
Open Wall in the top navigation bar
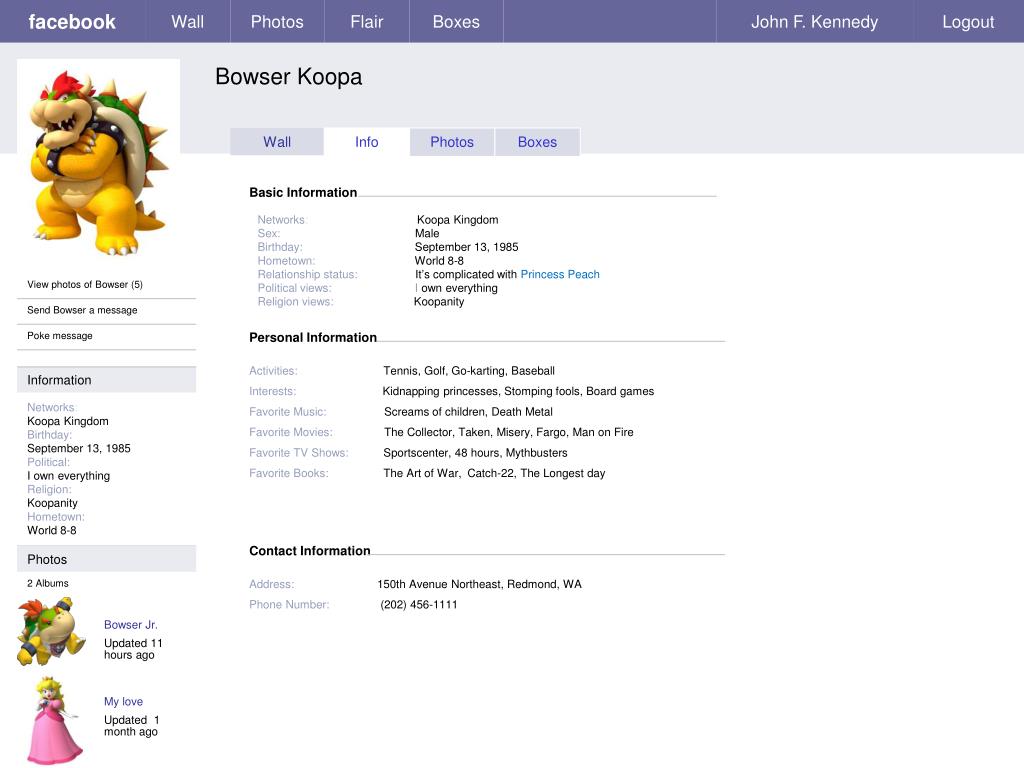[187, 22]
